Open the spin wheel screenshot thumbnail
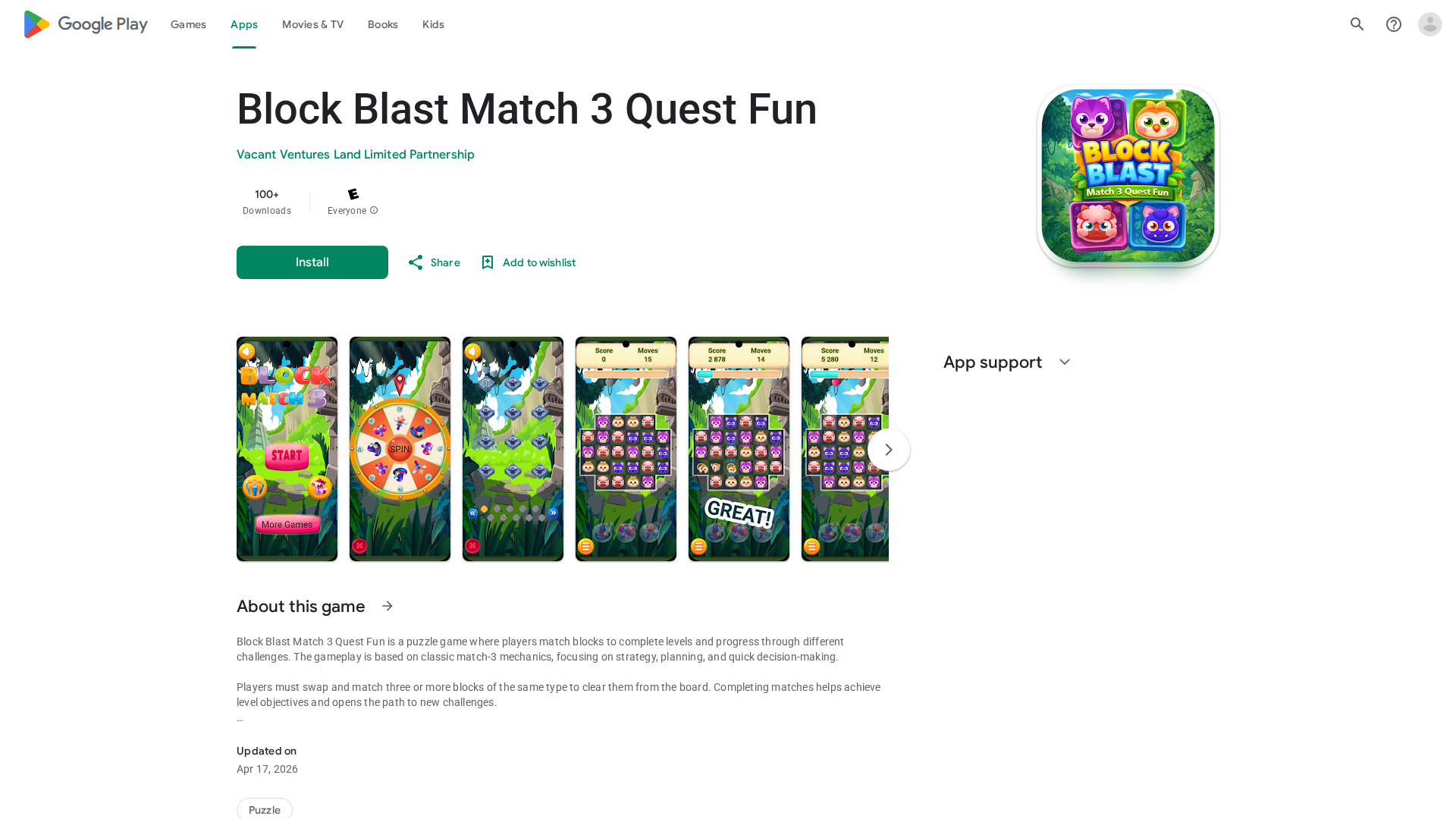1456x819 pixels. click(x=400, y=449)
